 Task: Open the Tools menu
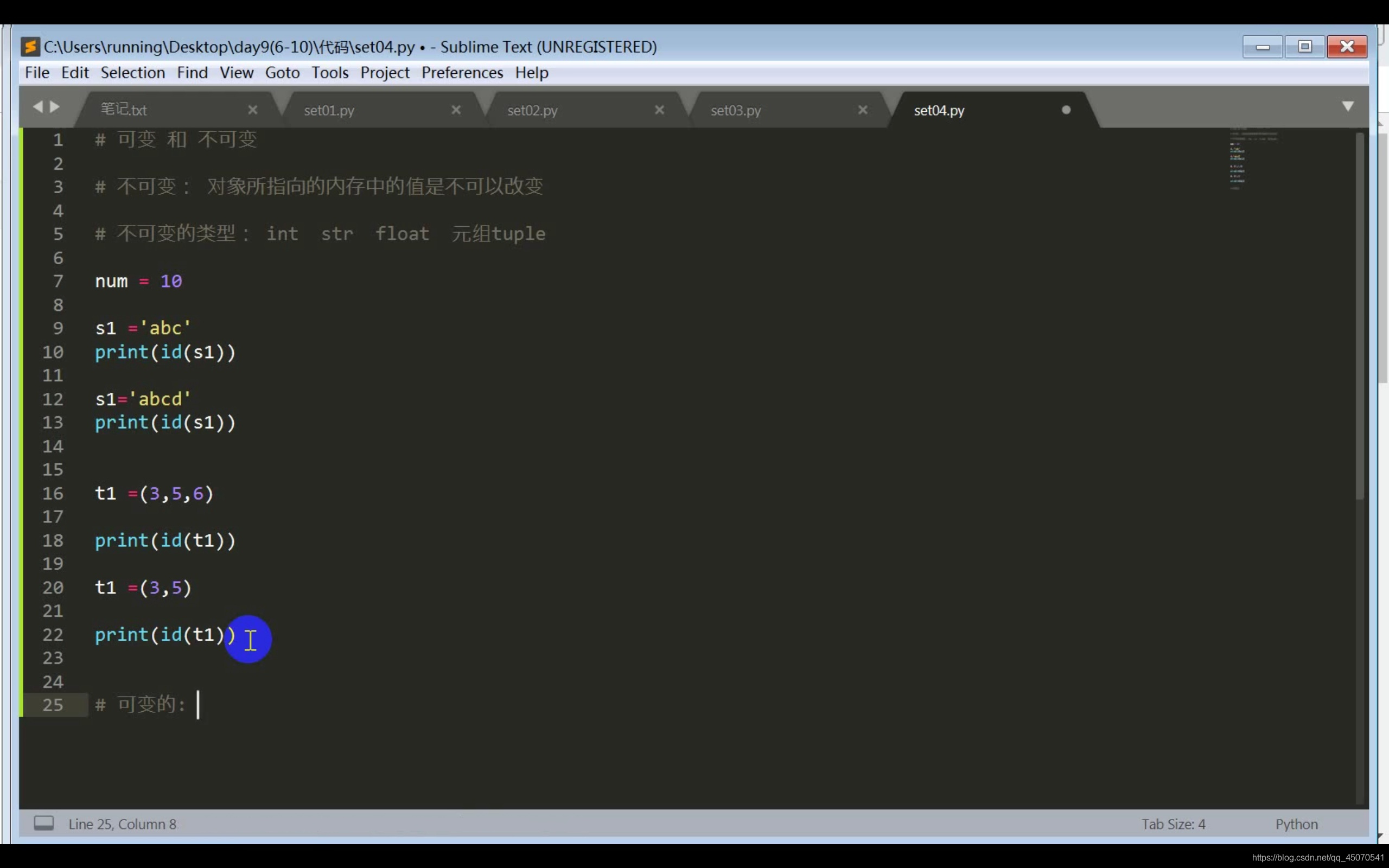coord(330,73)
